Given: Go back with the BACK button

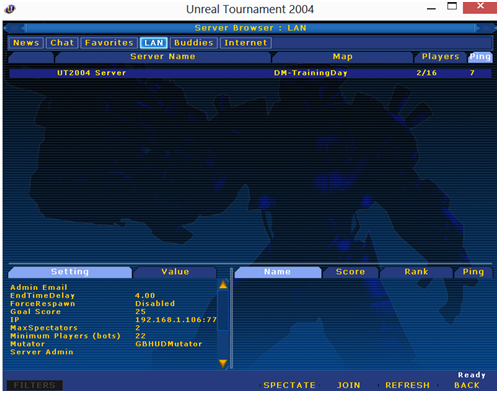Looking at the screenshot, I should pyautogui.click(x=467, y=385).
